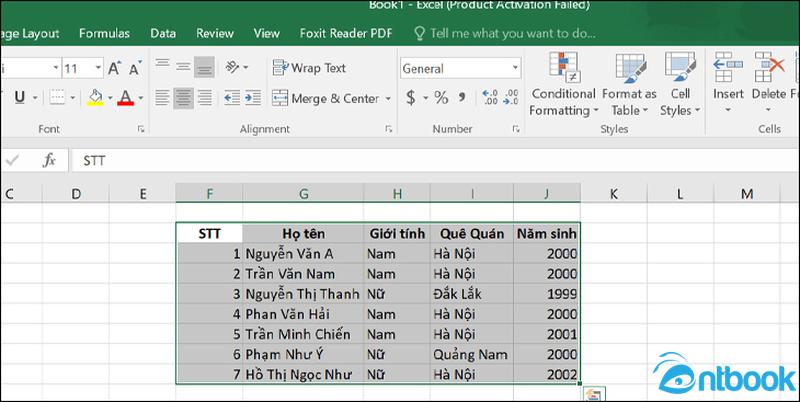Open Fill Color palette dropdown
Viewport: 800px width, 402px height.
[110, 97]
